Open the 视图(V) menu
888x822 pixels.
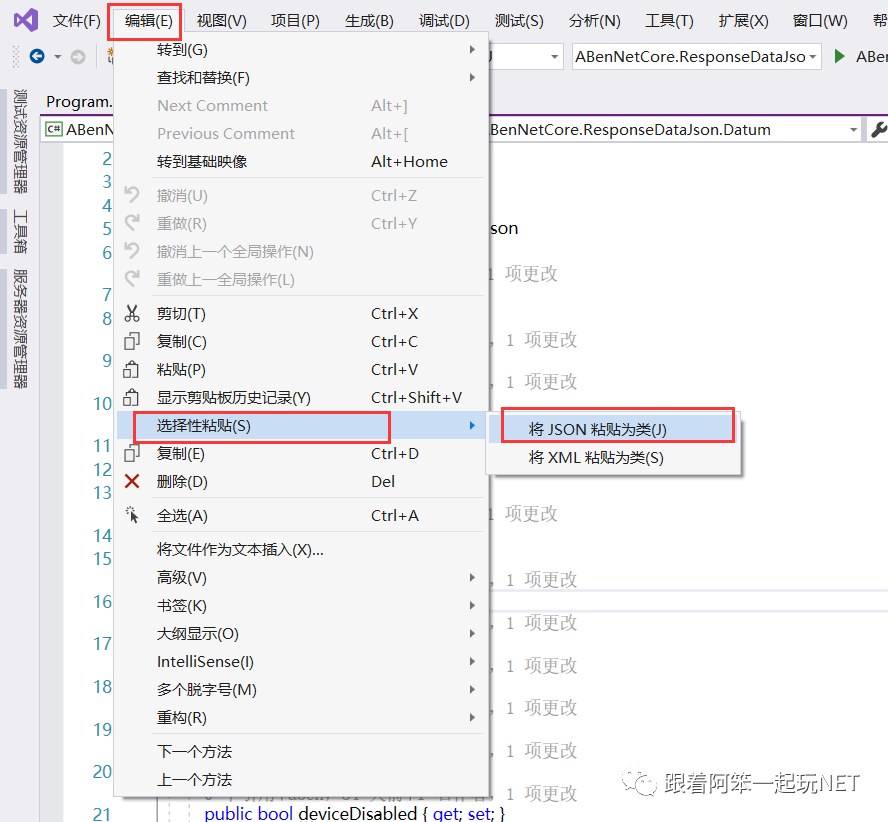[221, 21]
